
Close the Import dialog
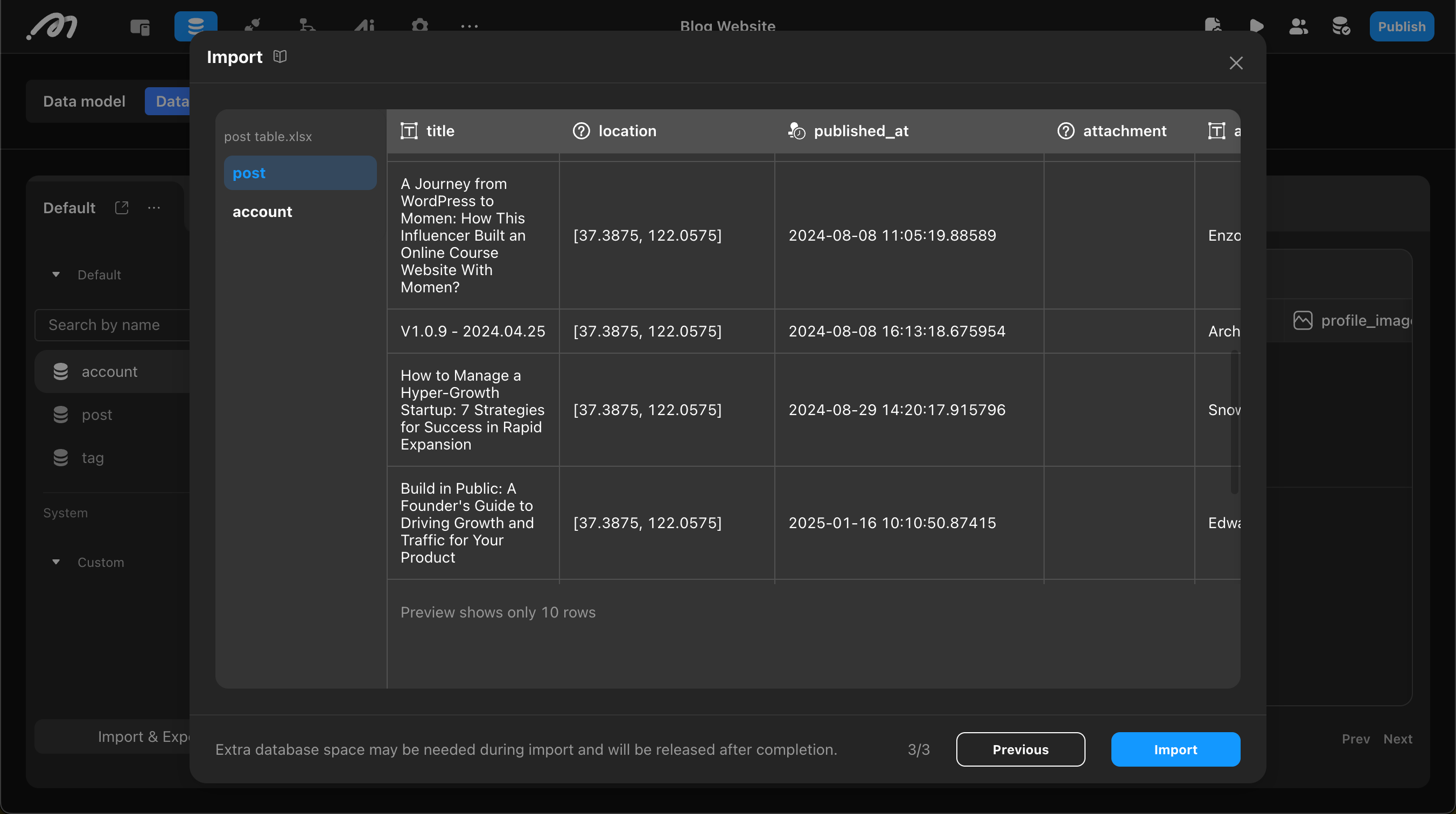[1236, 63]
